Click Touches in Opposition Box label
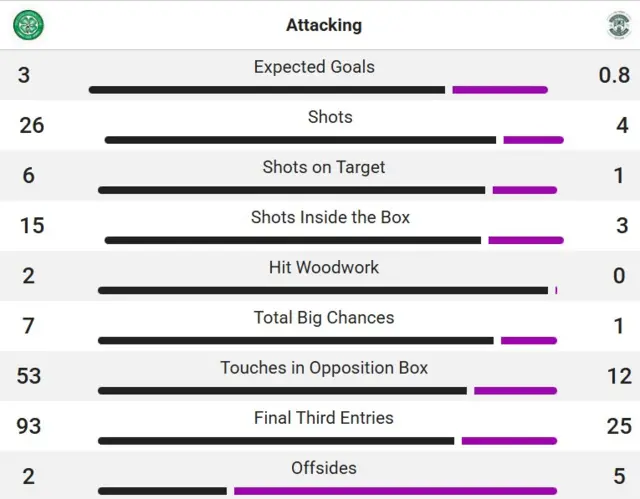Screen dimensions: 640x499 coord(324,367)
